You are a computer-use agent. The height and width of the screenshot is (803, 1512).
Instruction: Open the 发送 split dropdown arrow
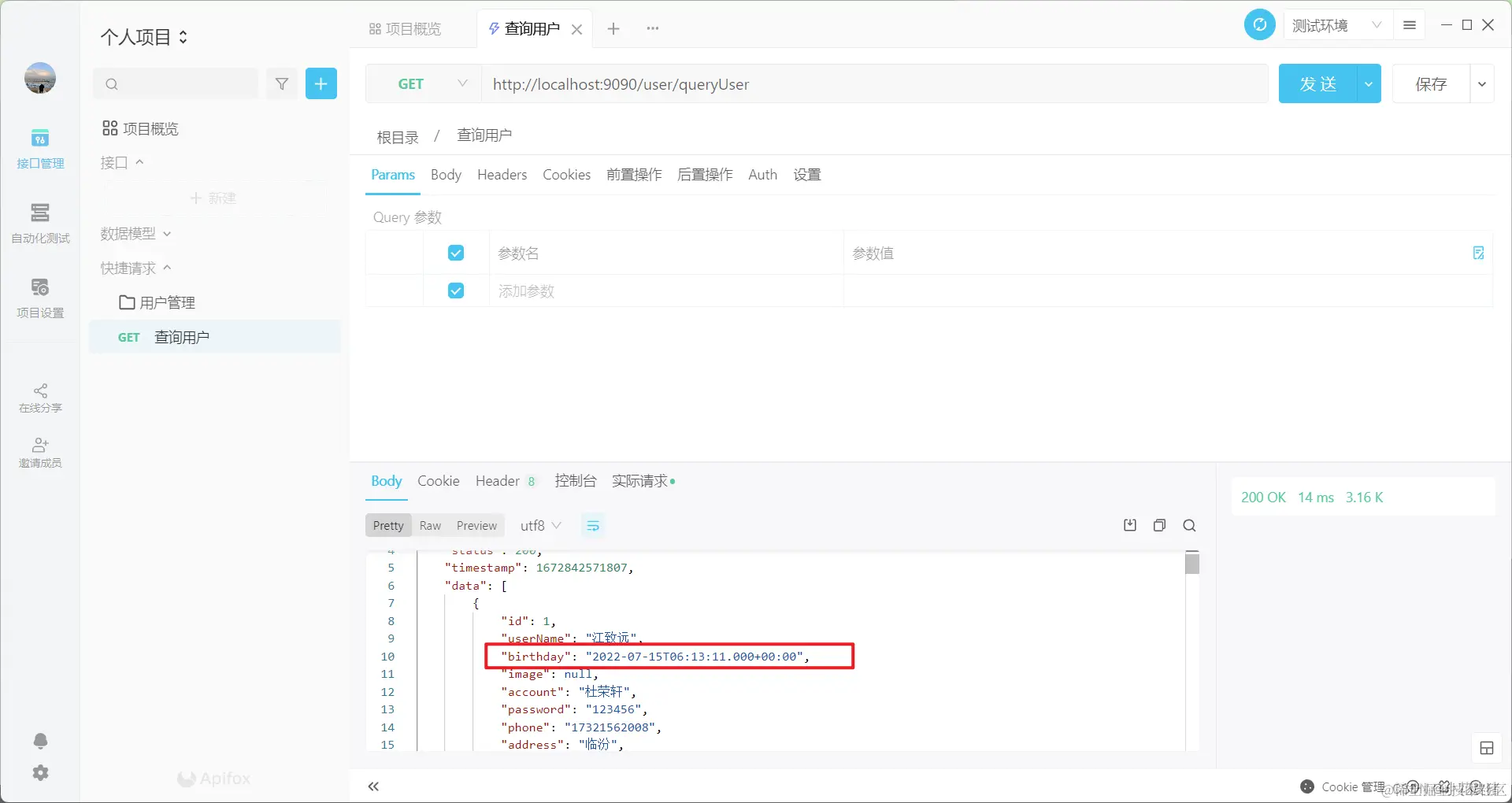[1369, 83]
